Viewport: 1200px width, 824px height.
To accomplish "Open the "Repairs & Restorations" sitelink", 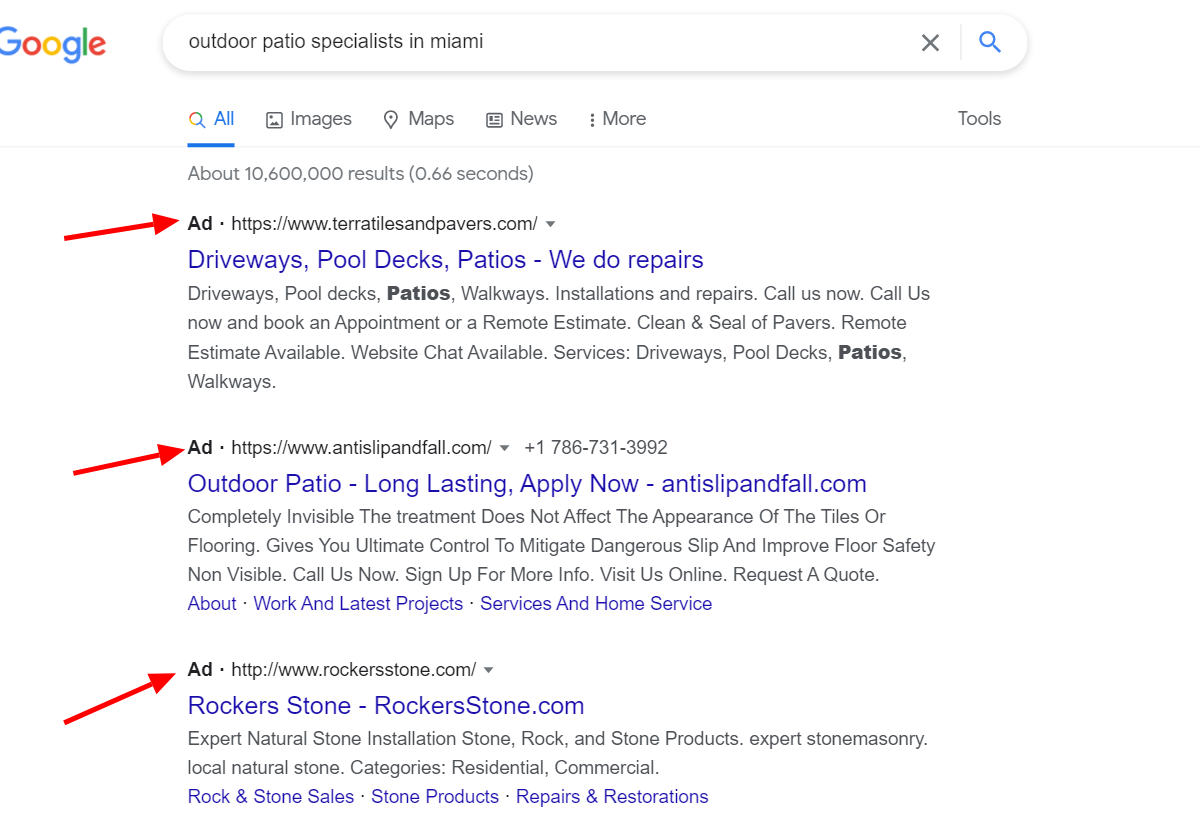I will coord(612,797).
